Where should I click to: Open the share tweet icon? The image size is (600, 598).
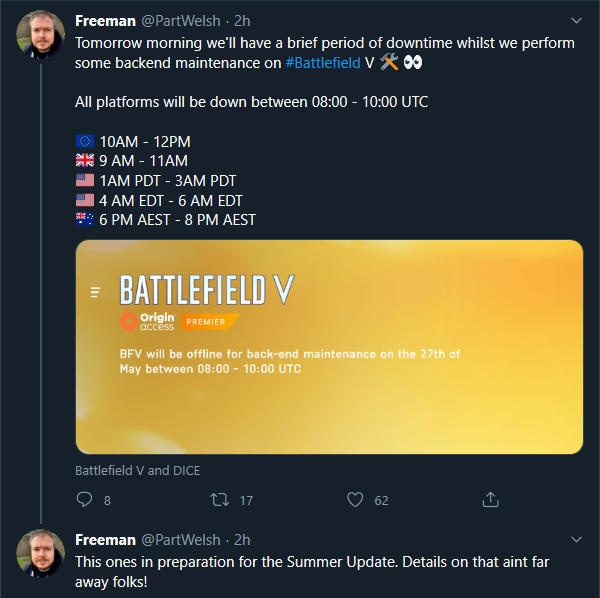490,499
